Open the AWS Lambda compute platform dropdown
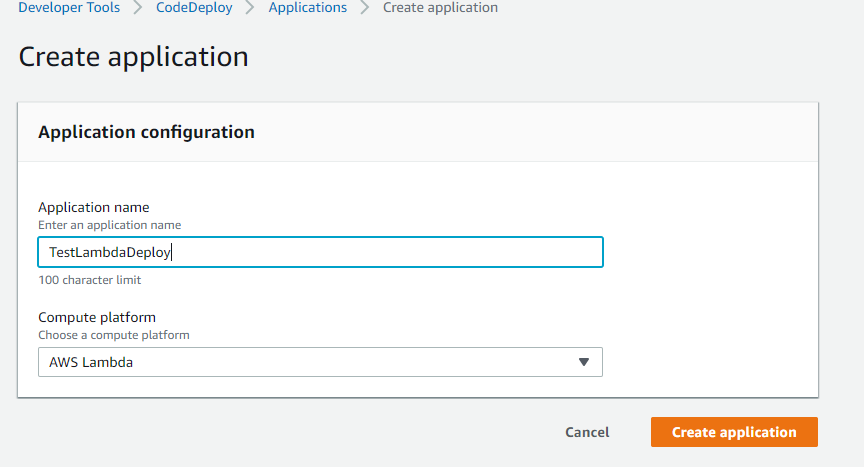This screenshot has width=864, height=467. point(320,362)
